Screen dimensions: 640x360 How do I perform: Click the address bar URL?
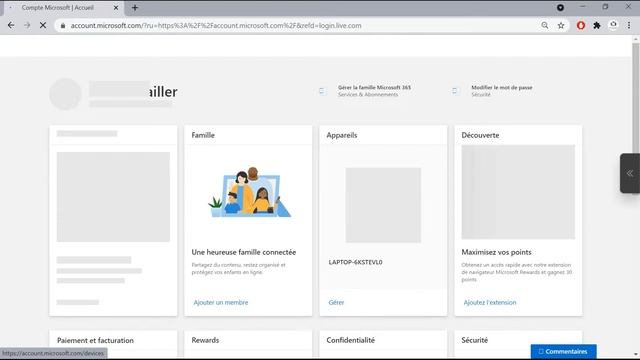(216, 25)
